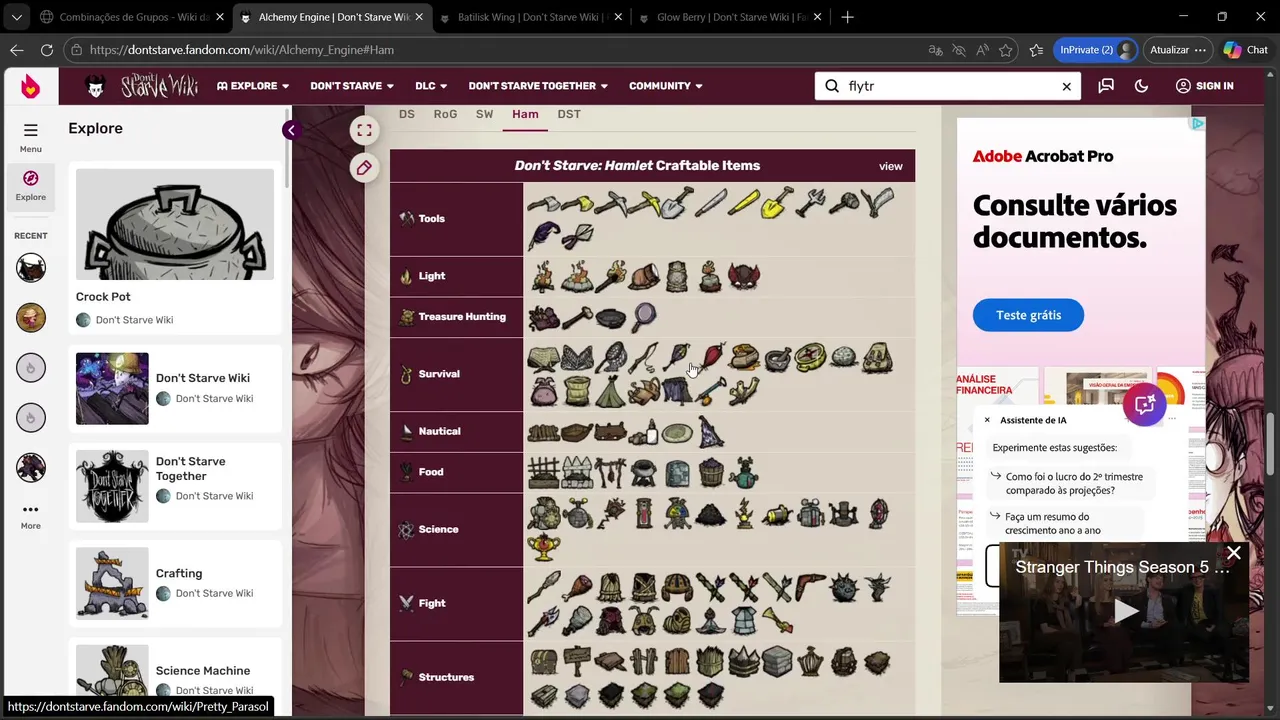This screenshot has width=1280, height=720.
Task: Open the Compass icon in Survival row
Action: tap(809, 358)
